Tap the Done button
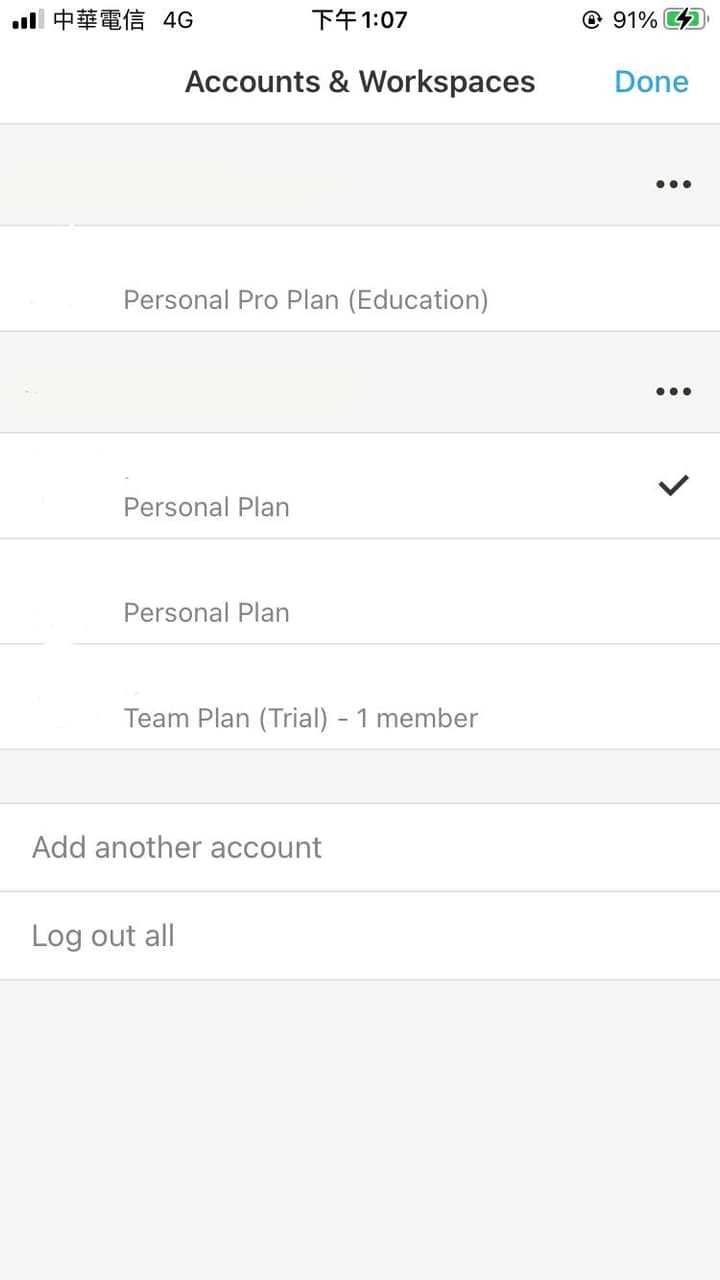Screen dimensions: 720x1280 (x=651, y=82)
